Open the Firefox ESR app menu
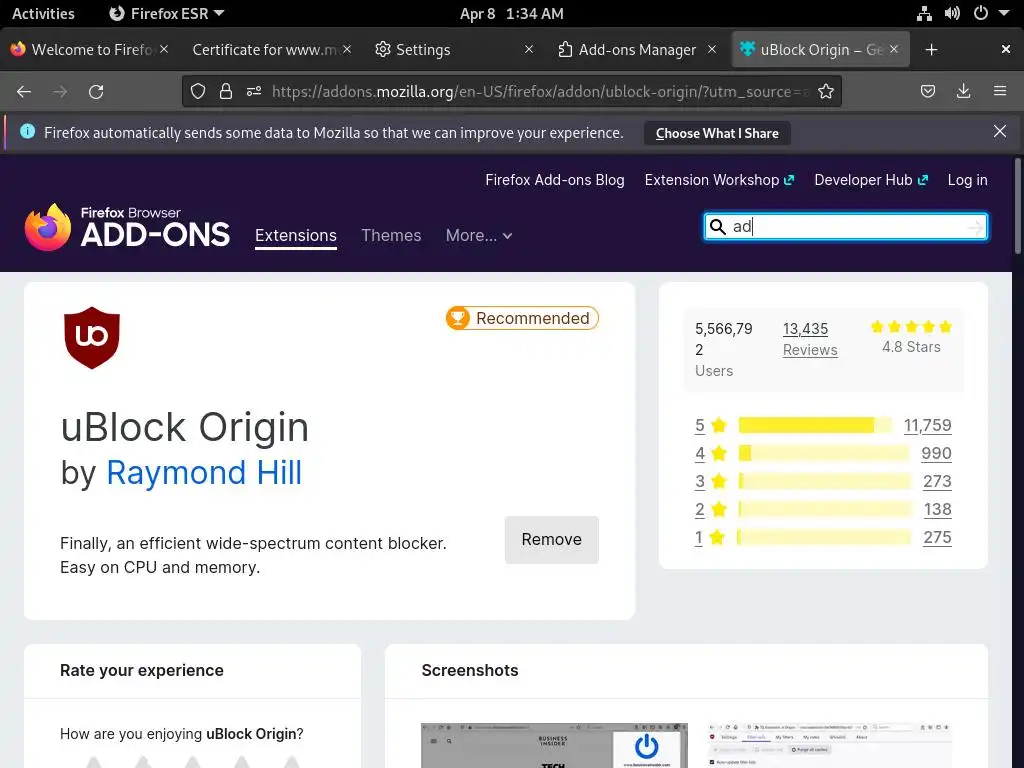The image size is (1024, 768). (166, 14)
